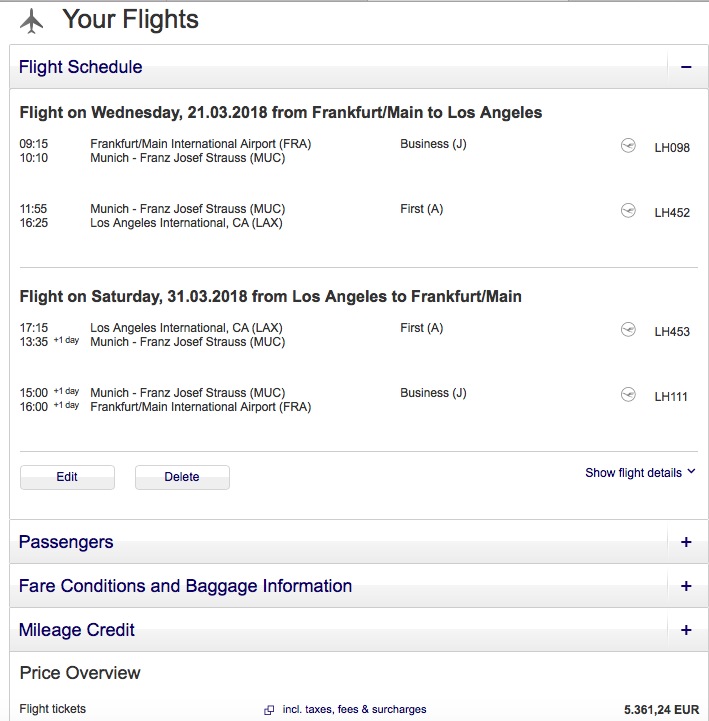Click the Lufthansa logo next to LH098

coord(628,146)
